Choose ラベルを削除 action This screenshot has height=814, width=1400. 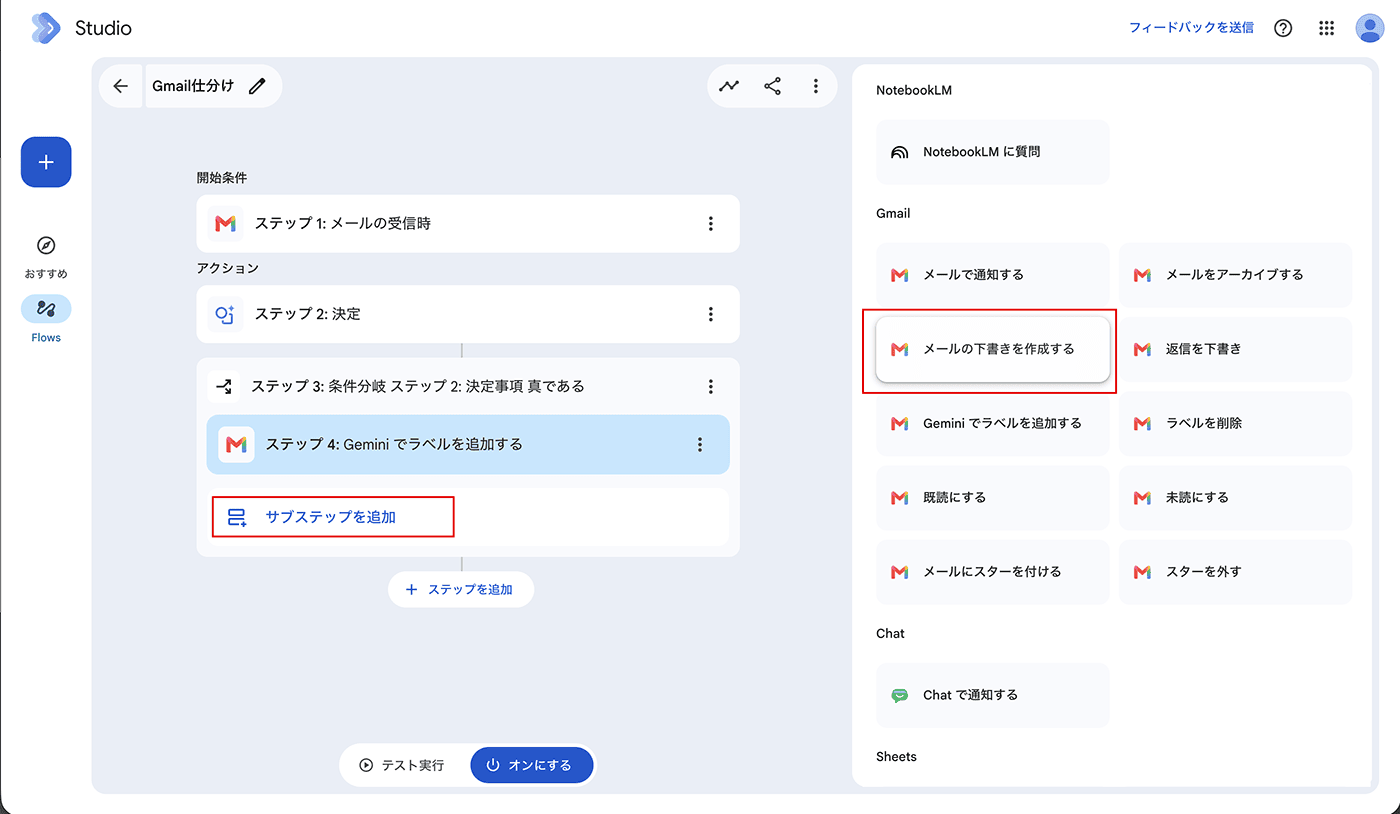tap(1235, 423)
